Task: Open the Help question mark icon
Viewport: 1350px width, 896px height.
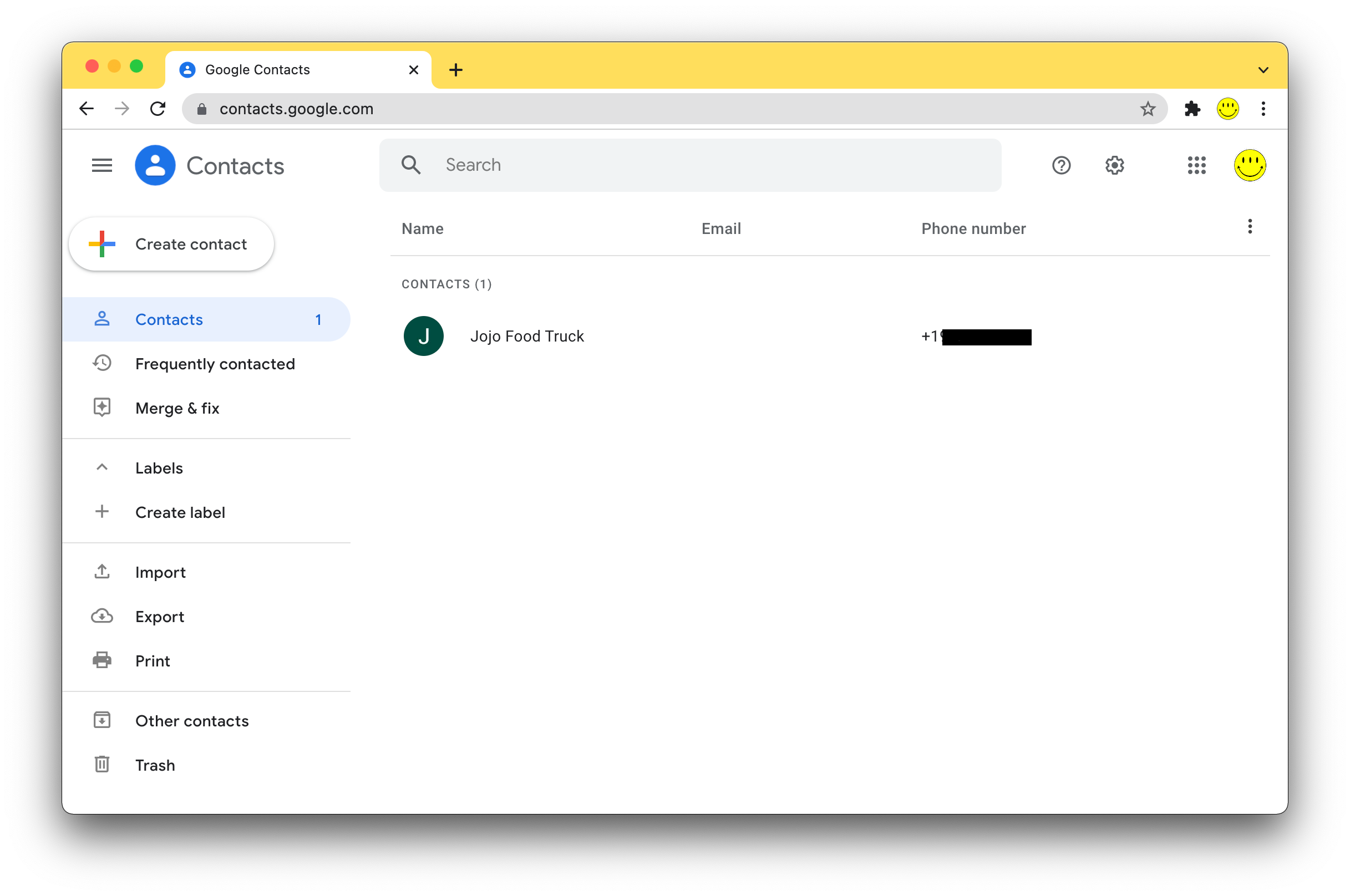Action: click(x=1062, y=166)
